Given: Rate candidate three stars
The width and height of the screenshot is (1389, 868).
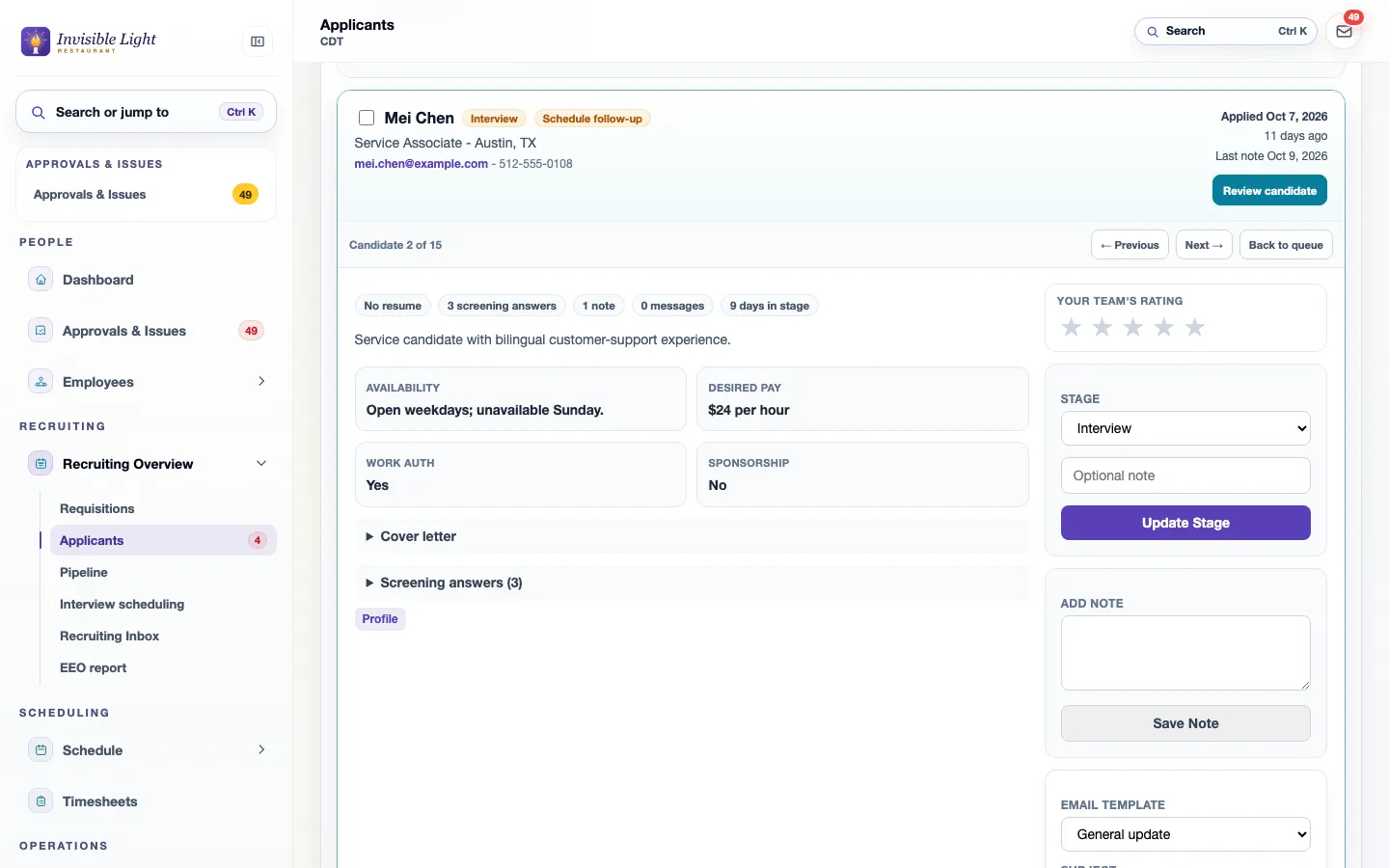Looking at the screenshot, I should pyautogui.click(x=1132, y=328).
